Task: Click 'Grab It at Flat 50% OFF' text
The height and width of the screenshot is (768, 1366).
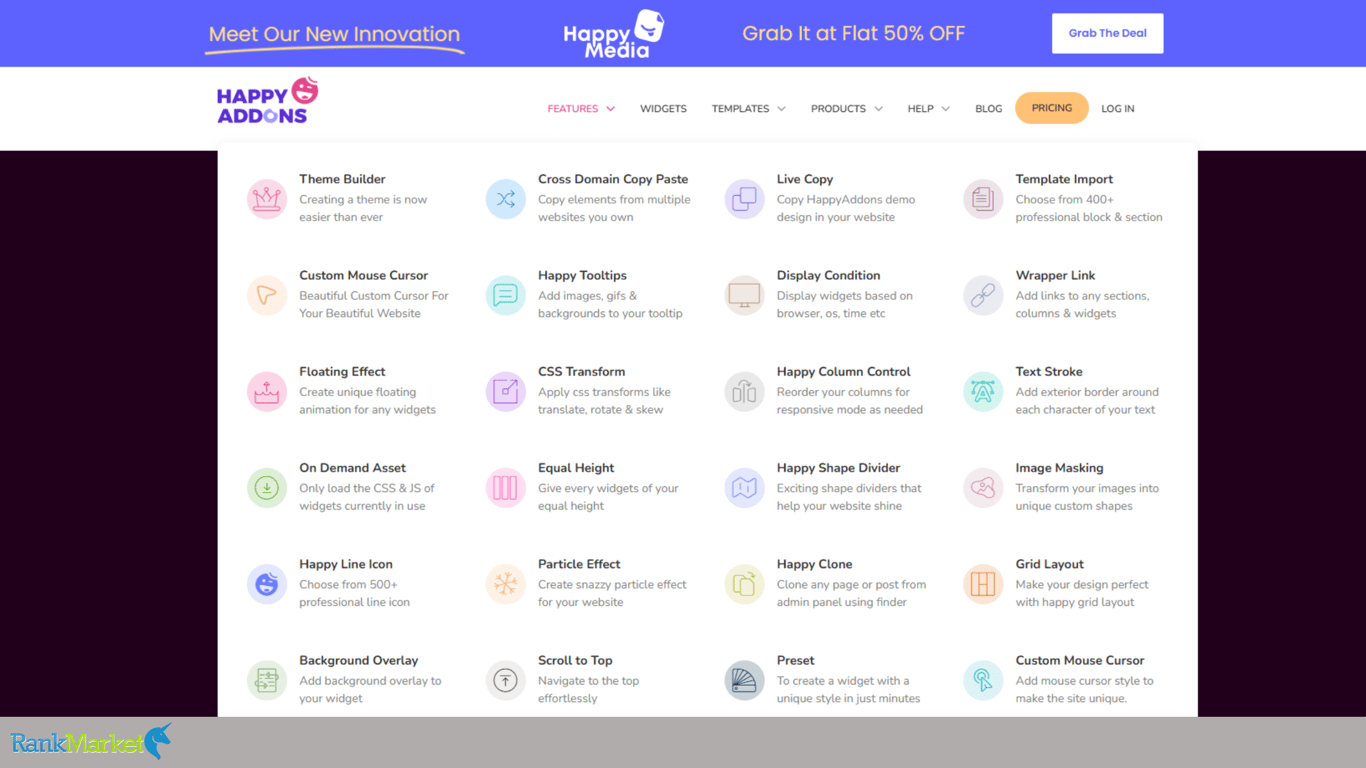Action: tap(853, 33)
